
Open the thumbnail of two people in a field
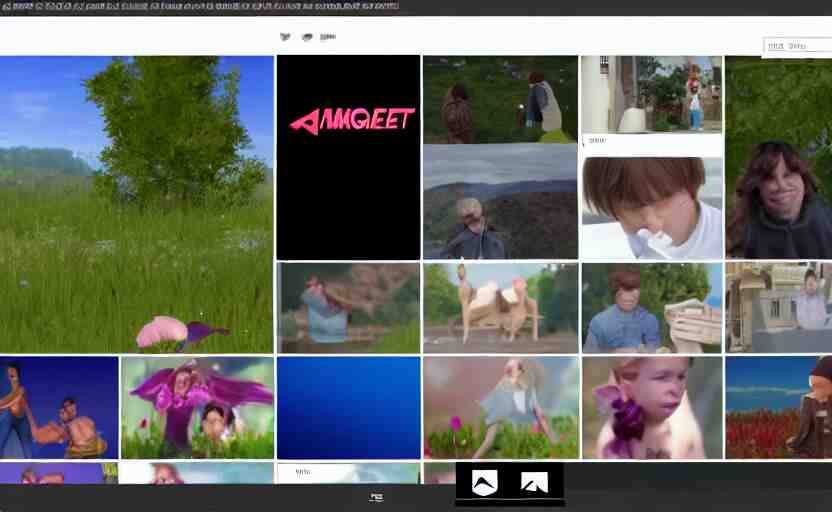tap(500, 99)
